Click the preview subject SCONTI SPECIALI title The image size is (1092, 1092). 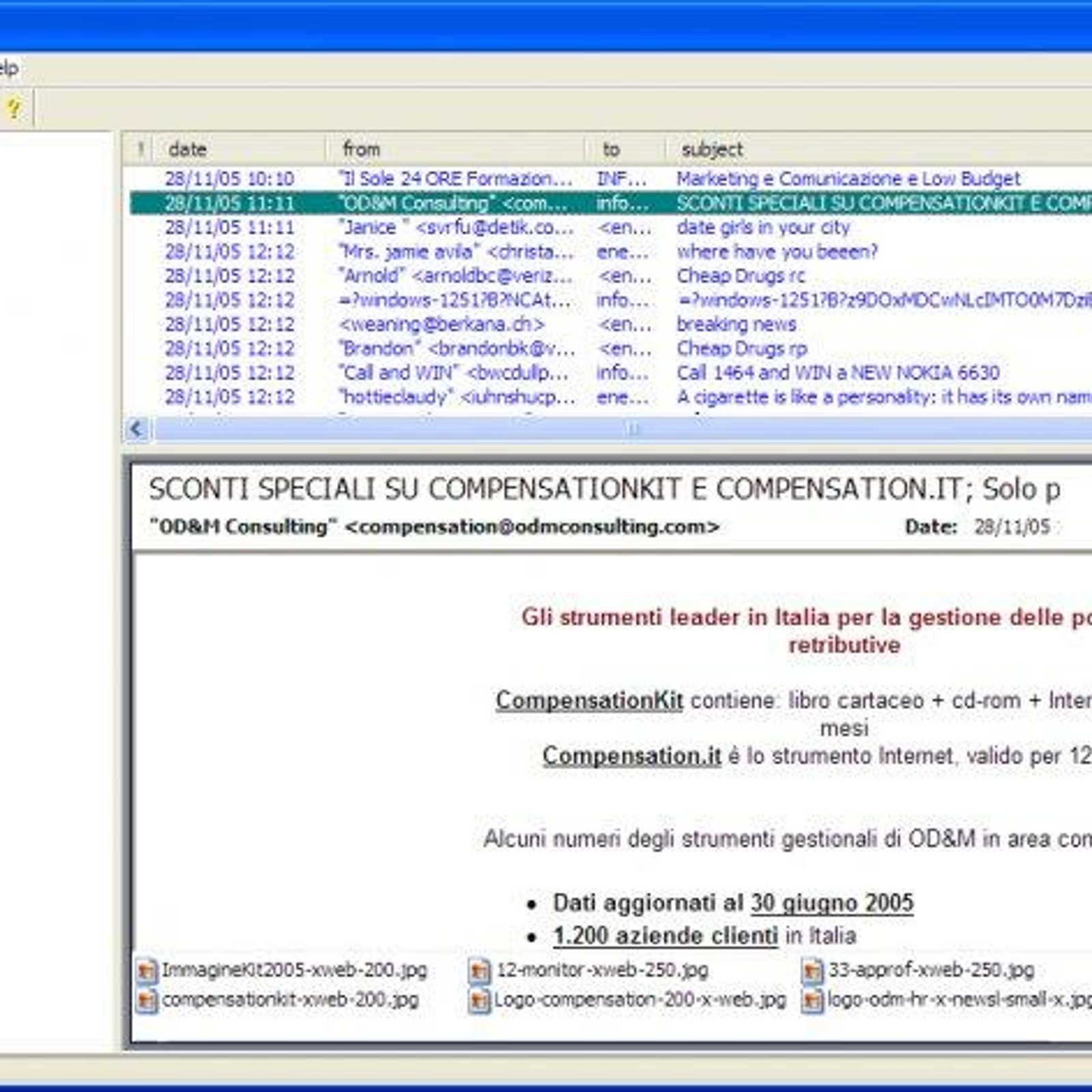(604, 489)
